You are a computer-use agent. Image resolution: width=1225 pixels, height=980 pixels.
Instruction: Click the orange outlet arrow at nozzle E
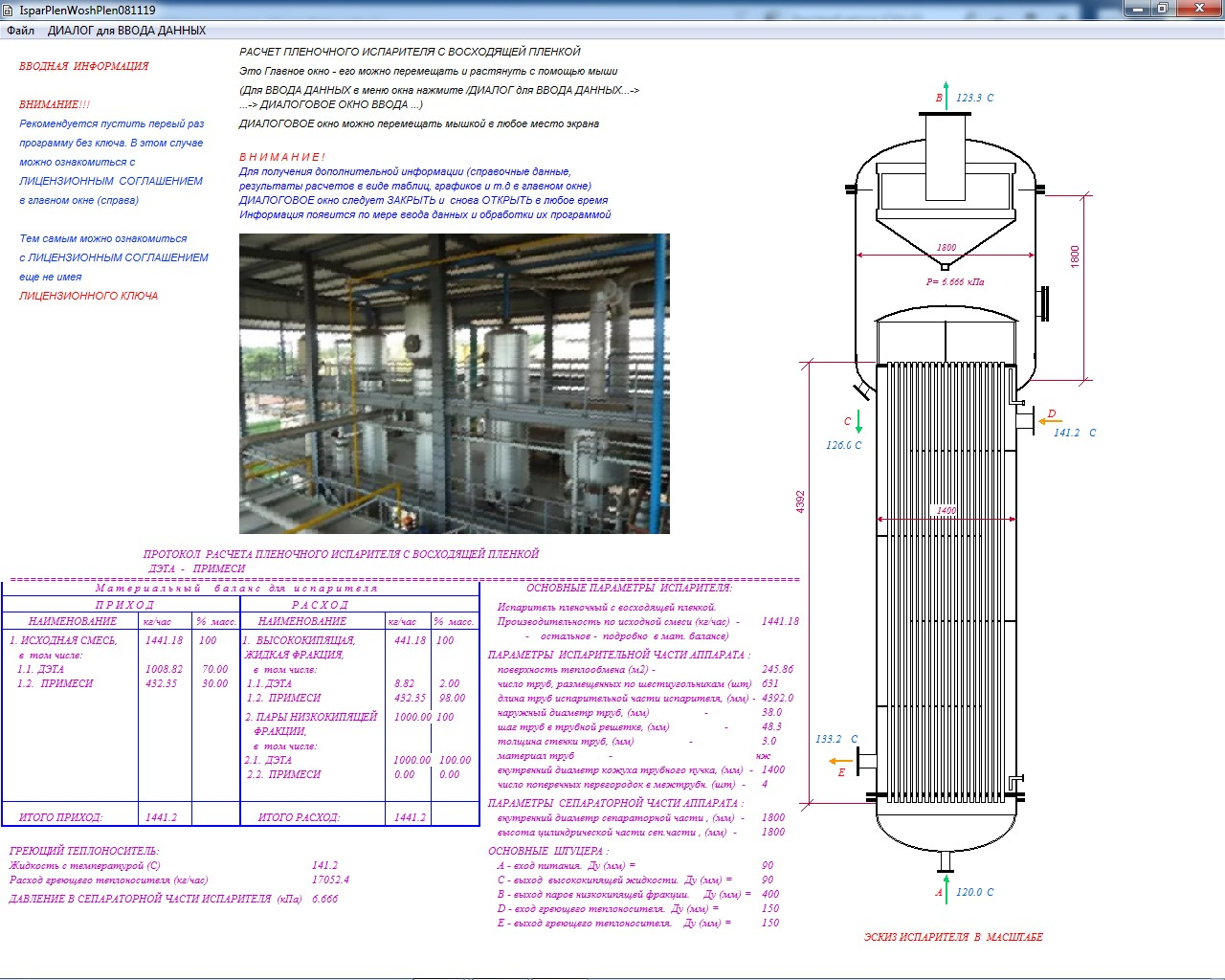point(840,762)
